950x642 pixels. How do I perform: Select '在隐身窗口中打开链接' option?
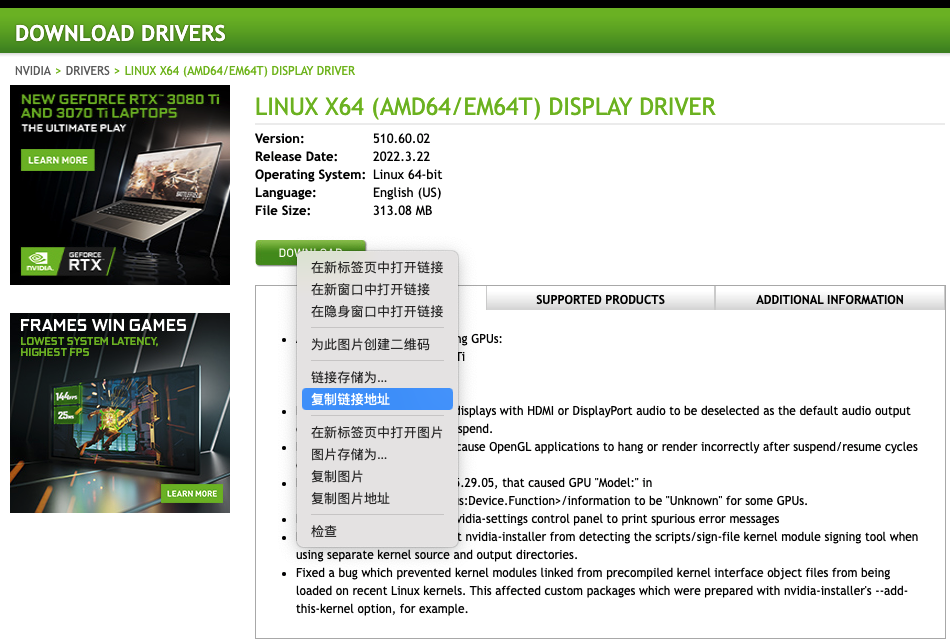377,311
